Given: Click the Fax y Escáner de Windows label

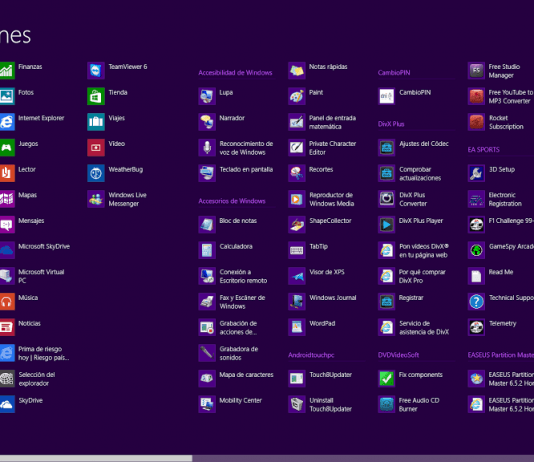Looking at the screenshot, I should coord(242,302).
